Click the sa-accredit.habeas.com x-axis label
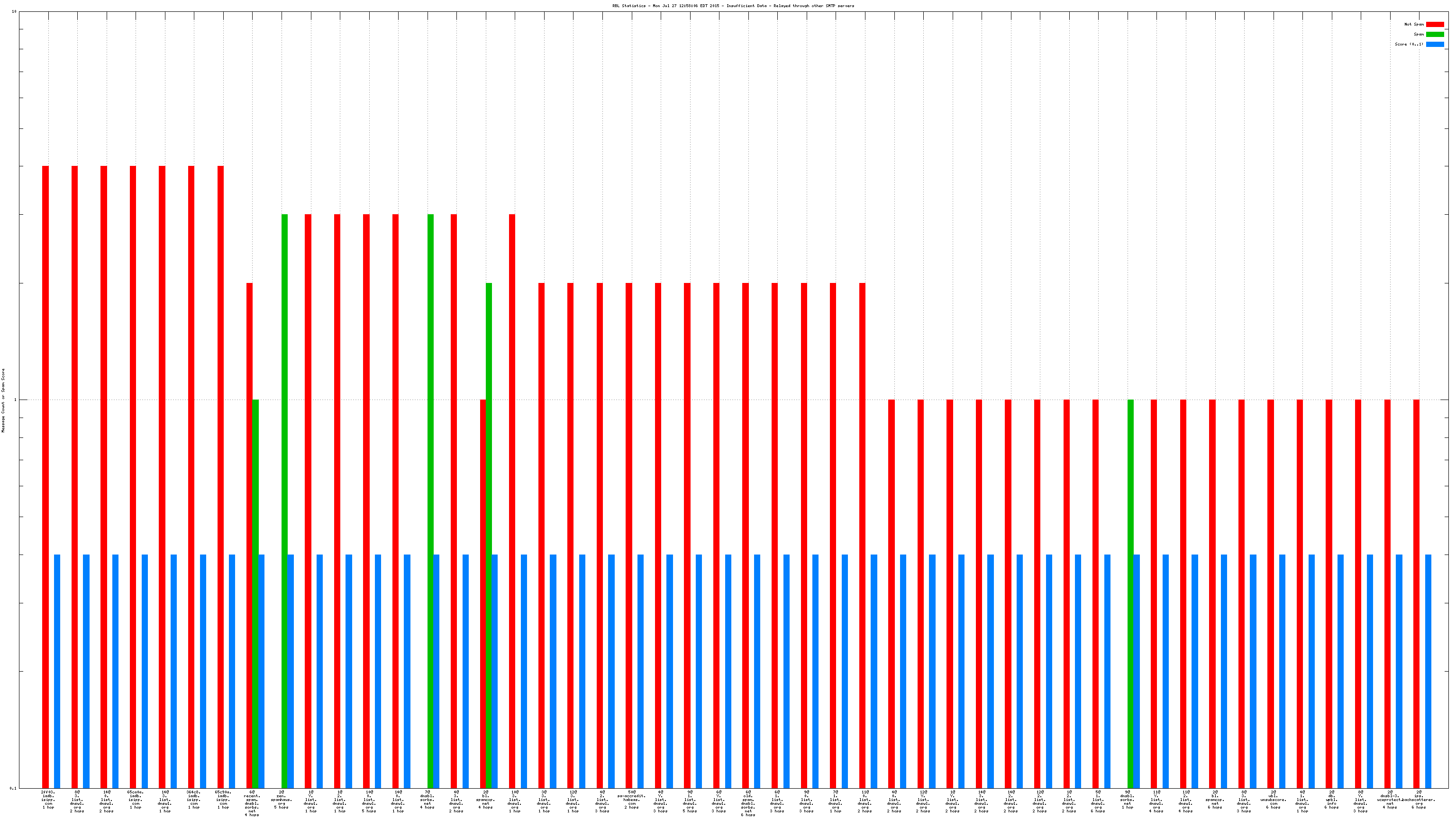This screenshot has height=819, width=1456. click(x=631, y=800)
